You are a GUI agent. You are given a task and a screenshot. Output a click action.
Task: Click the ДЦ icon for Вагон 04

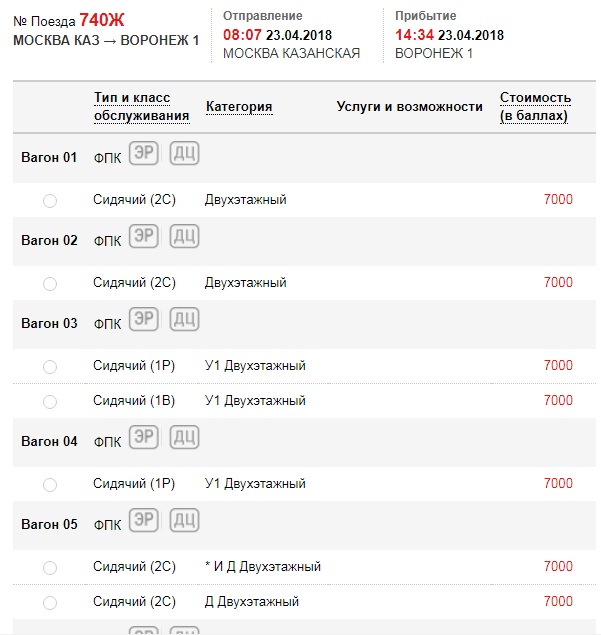point(183,438)
